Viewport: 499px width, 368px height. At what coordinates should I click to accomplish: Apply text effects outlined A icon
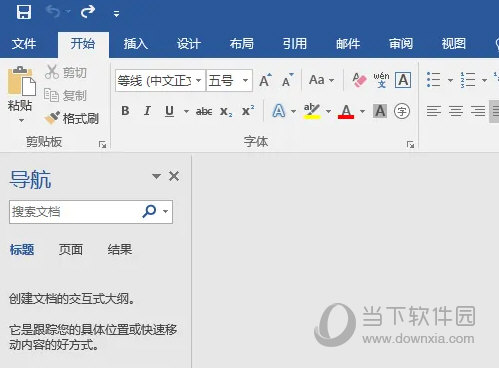(x=279, y=111)
